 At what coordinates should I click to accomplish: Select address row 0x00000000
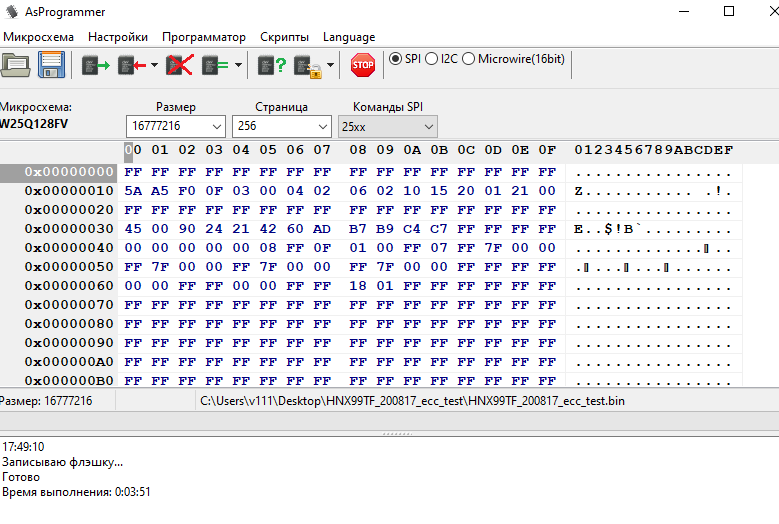coord(69,172)
